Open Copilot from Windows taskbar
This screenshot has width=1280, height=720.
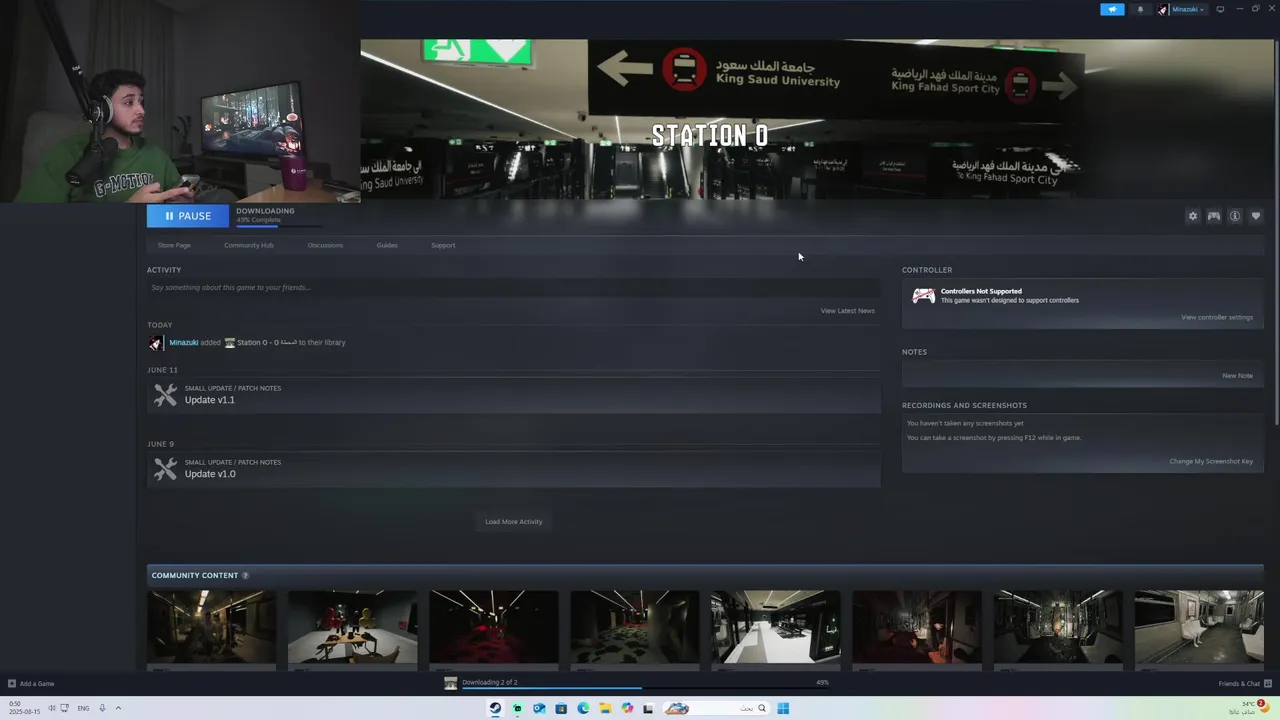click(627, 708)
